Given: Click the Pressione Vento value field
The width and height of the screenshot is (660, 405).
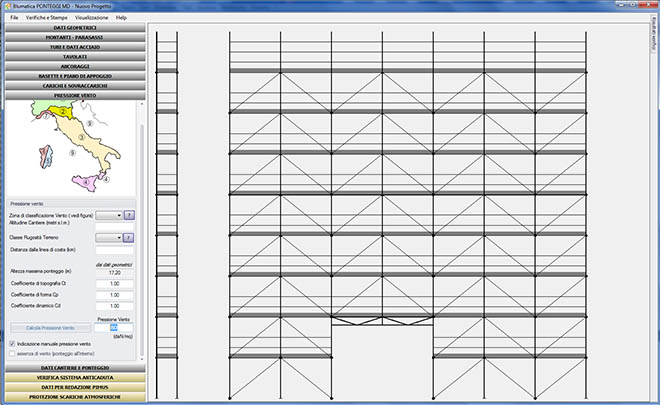Looking at the screenshot, I should click(114, 327).
